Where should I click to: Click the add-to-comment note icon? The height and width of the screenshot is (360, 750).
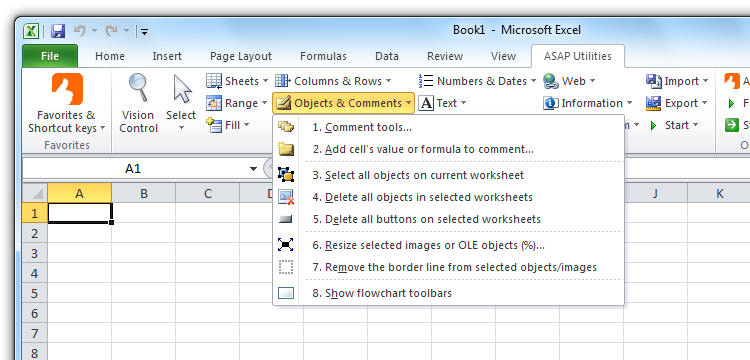pyautogui.click(x=286, y=149)
